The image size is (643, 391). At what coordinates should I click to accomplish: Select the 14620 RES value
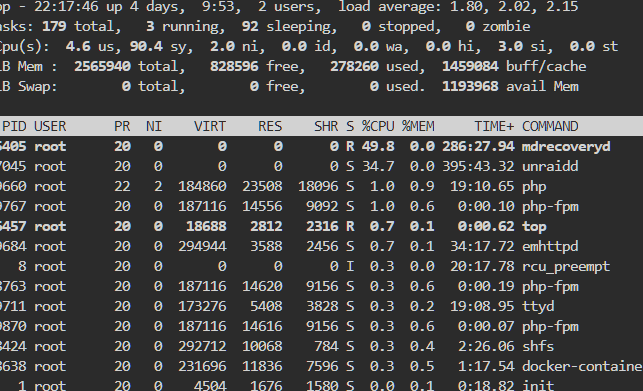pyautogui.click(x=262, y=286)
